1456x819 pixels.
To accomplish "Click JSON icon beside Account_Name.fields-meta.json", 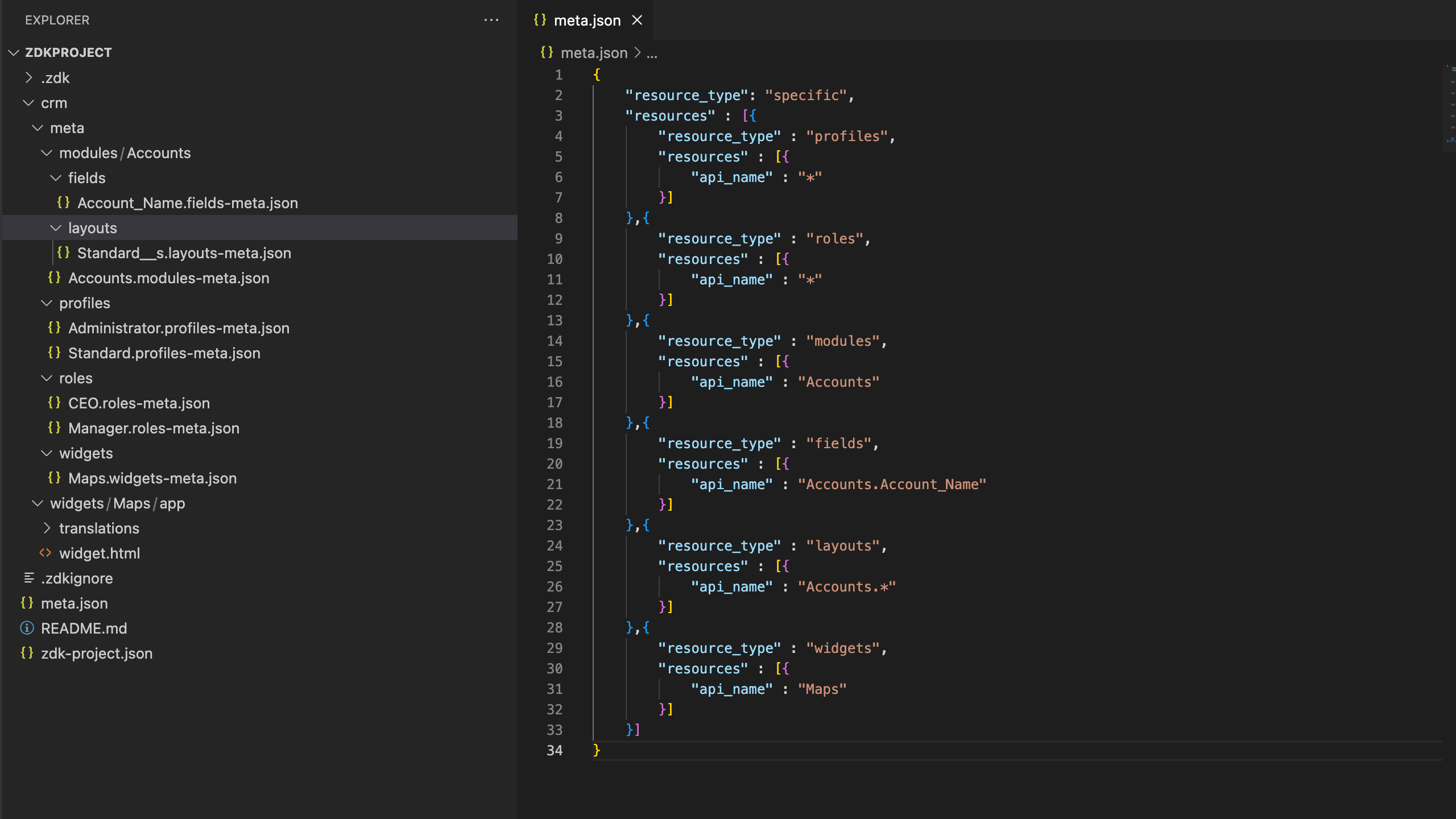I will point(63,202).
